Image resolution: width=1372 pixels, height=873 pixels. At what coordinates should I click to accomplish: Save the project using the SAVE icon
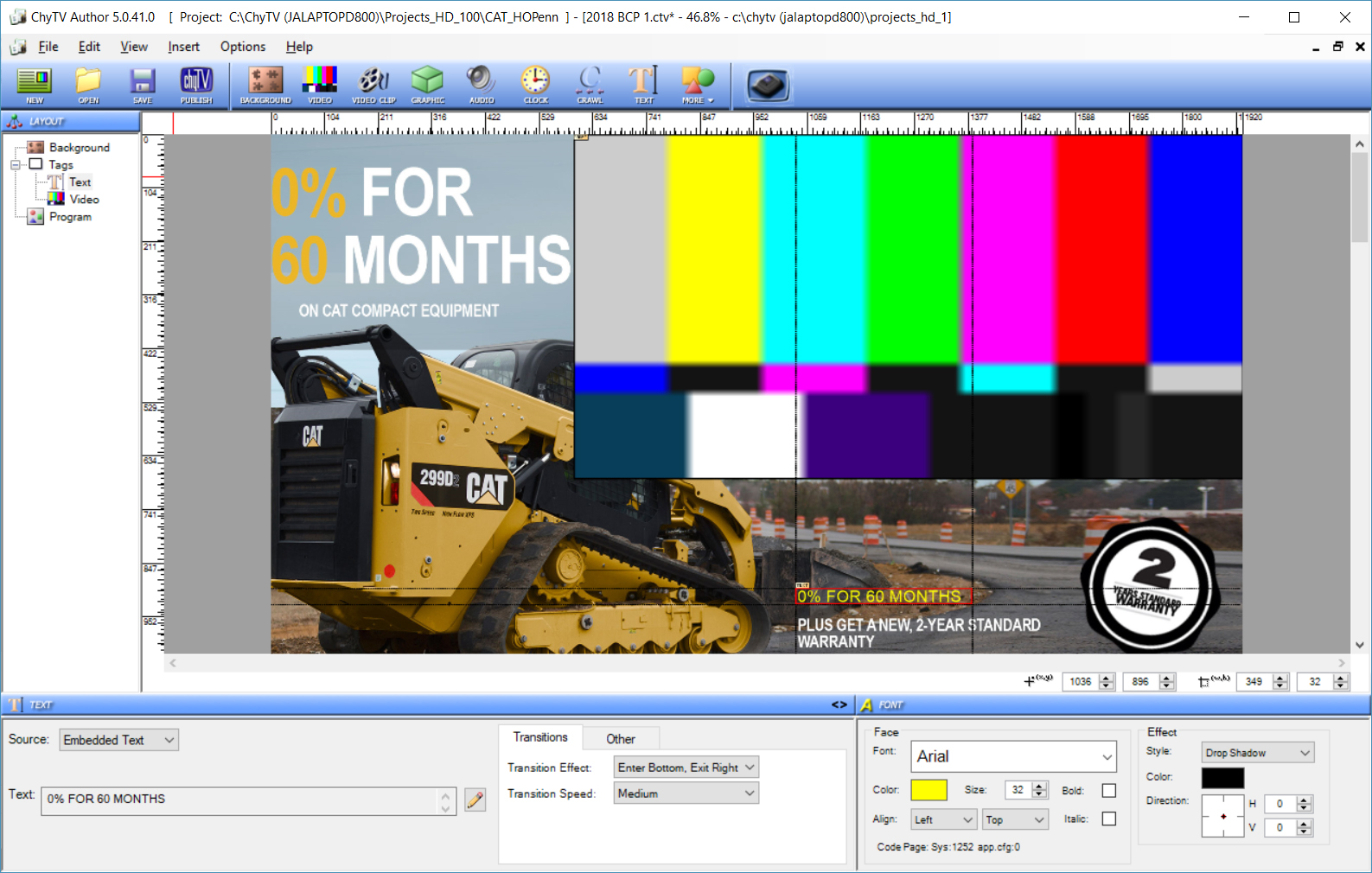(x=143, y=85)
